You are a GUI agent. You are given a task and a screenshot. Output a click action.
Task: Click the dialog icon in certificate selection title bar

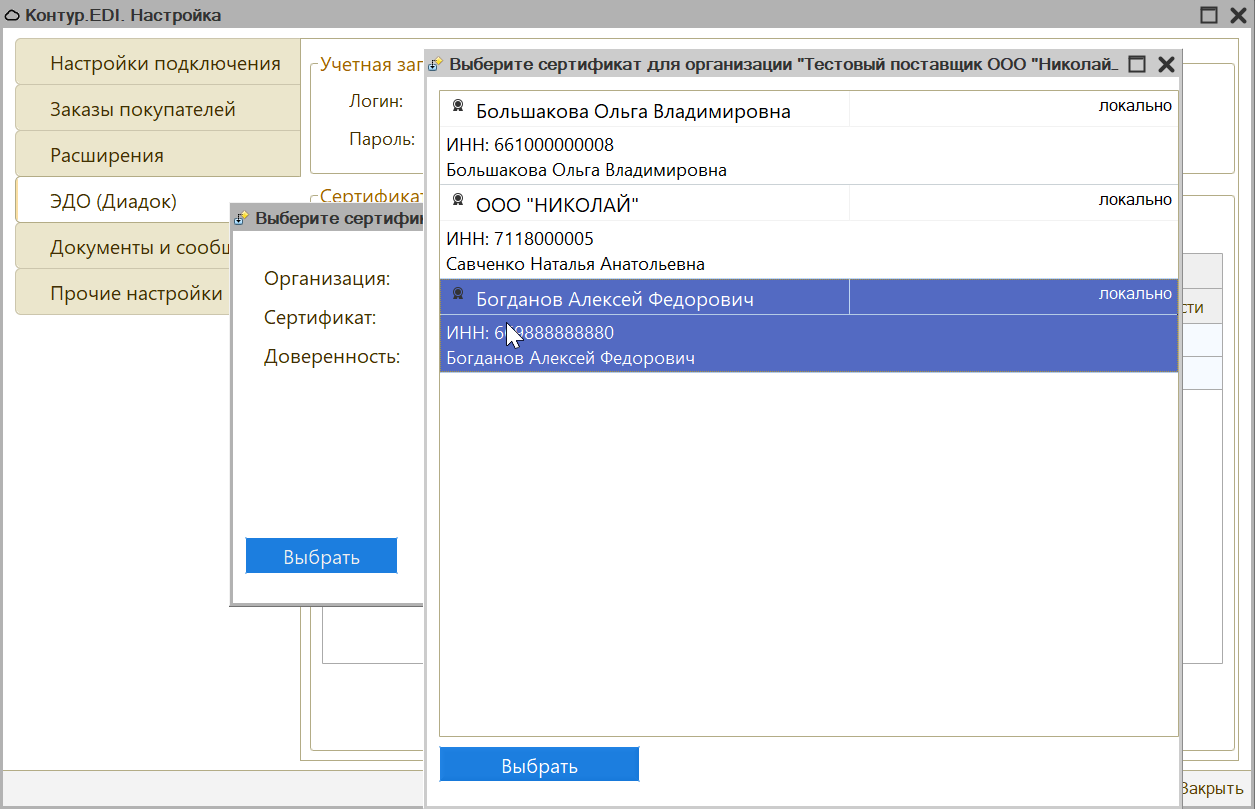[x=436, y=64]
